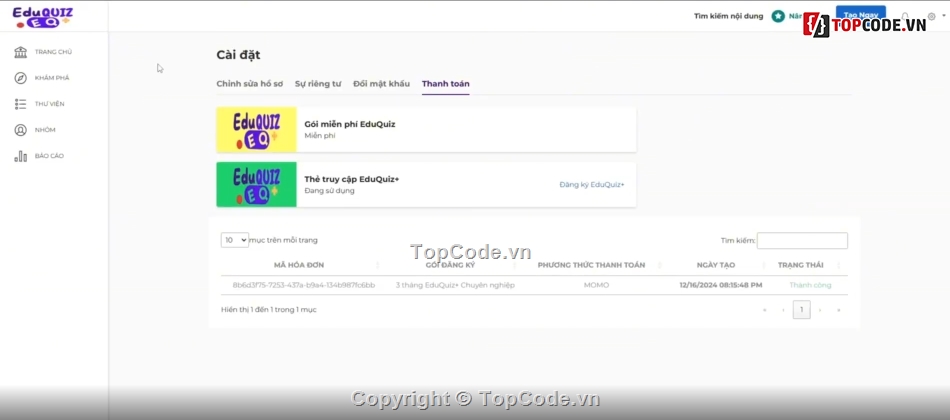Sort by Phương Thức Thanh Toán column
Image resolution: width=950 pixels, height=420 pixels.
coord(591,265)
